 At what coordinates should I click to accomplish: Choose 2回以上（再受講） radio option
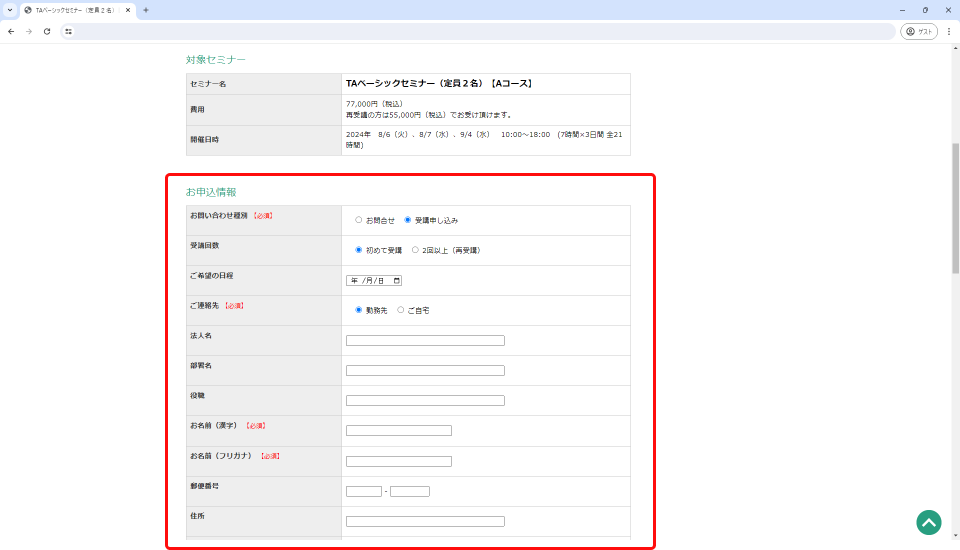point(415,250)
